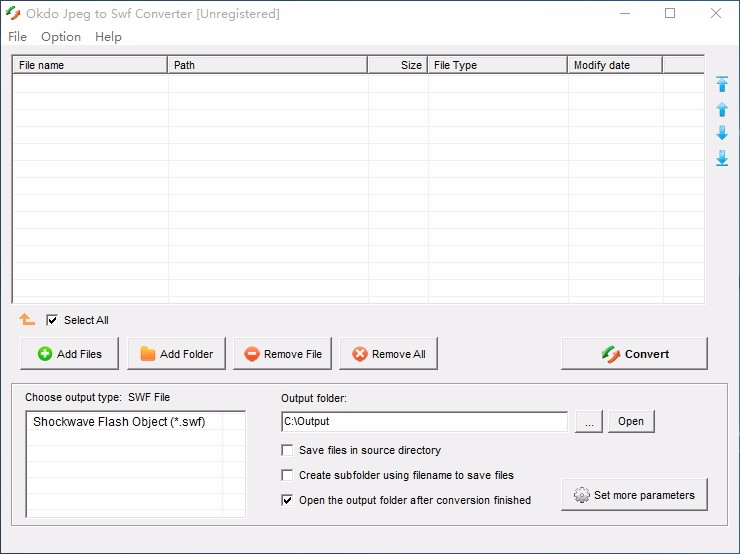Screen dimensions: 740x554
Task: Close the Okdo converter window
Action: pos(715,14)
